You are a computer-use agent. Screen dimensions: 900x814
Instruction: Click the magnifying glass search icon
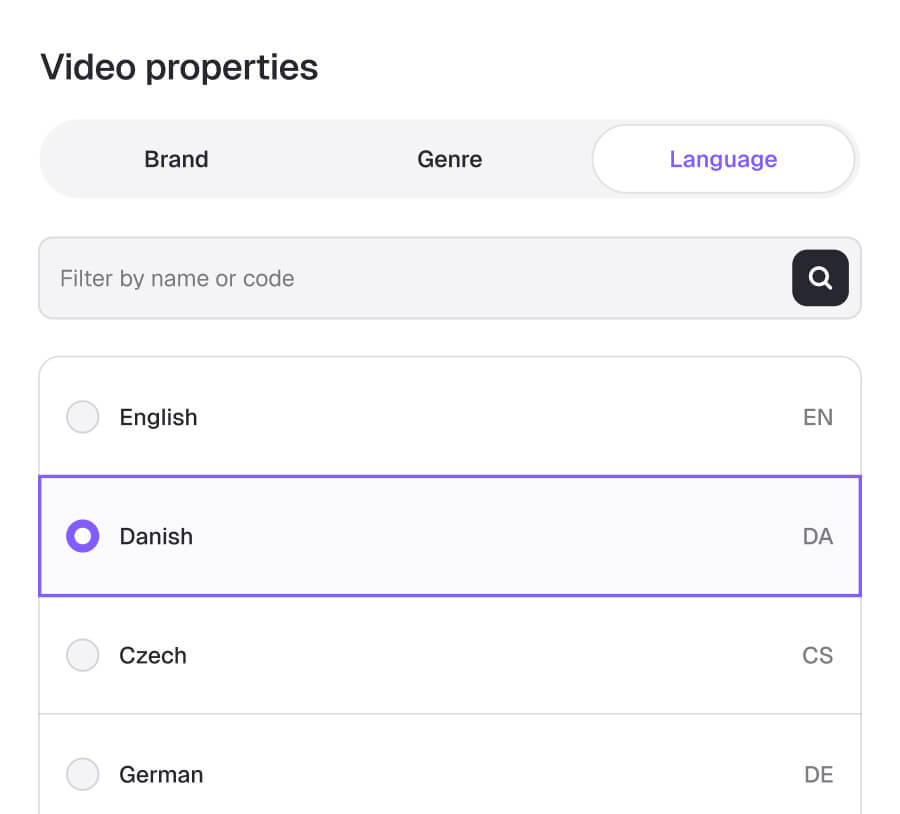(x=820, y=278)
